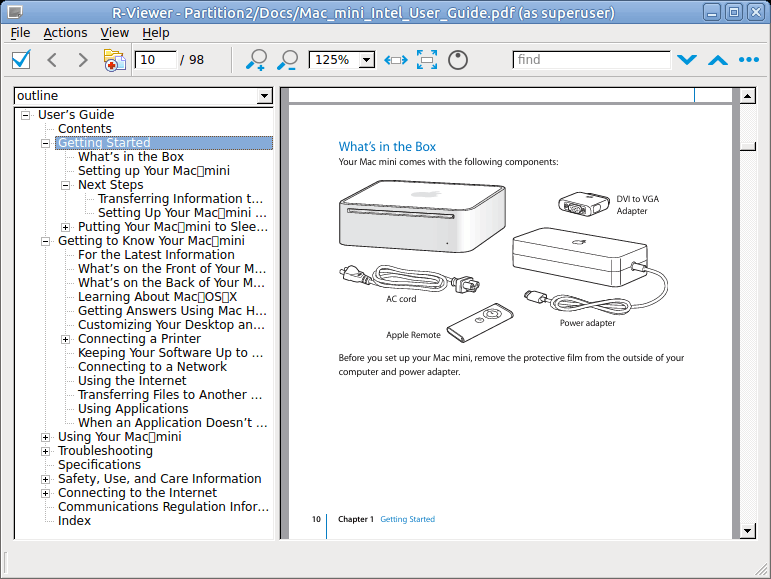Click the window menu icon in title bar
The height and width of the screenshot is (579, 771).
pos(15,11)
